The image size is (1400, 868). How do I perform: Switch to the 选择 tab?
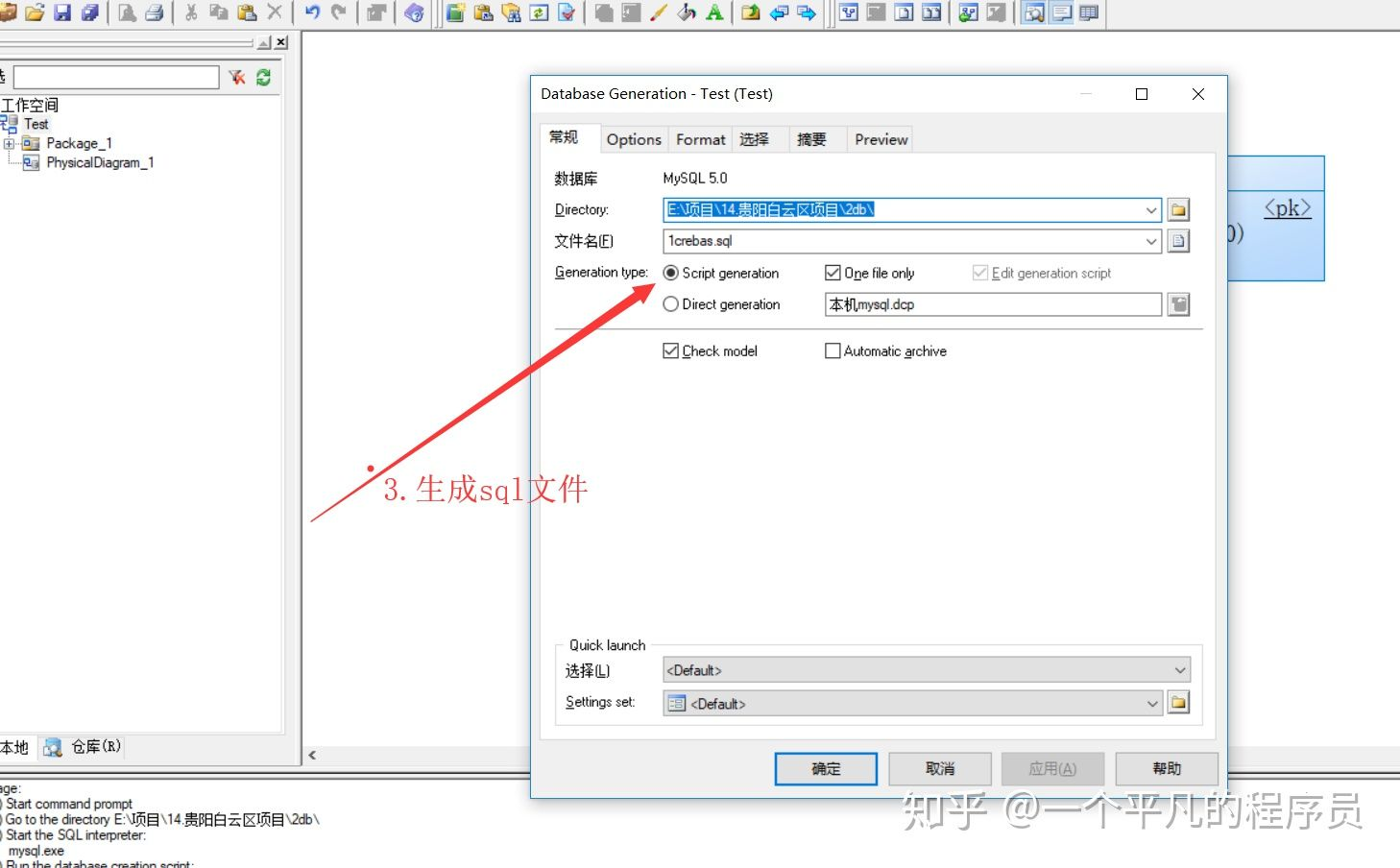point(755,139)
